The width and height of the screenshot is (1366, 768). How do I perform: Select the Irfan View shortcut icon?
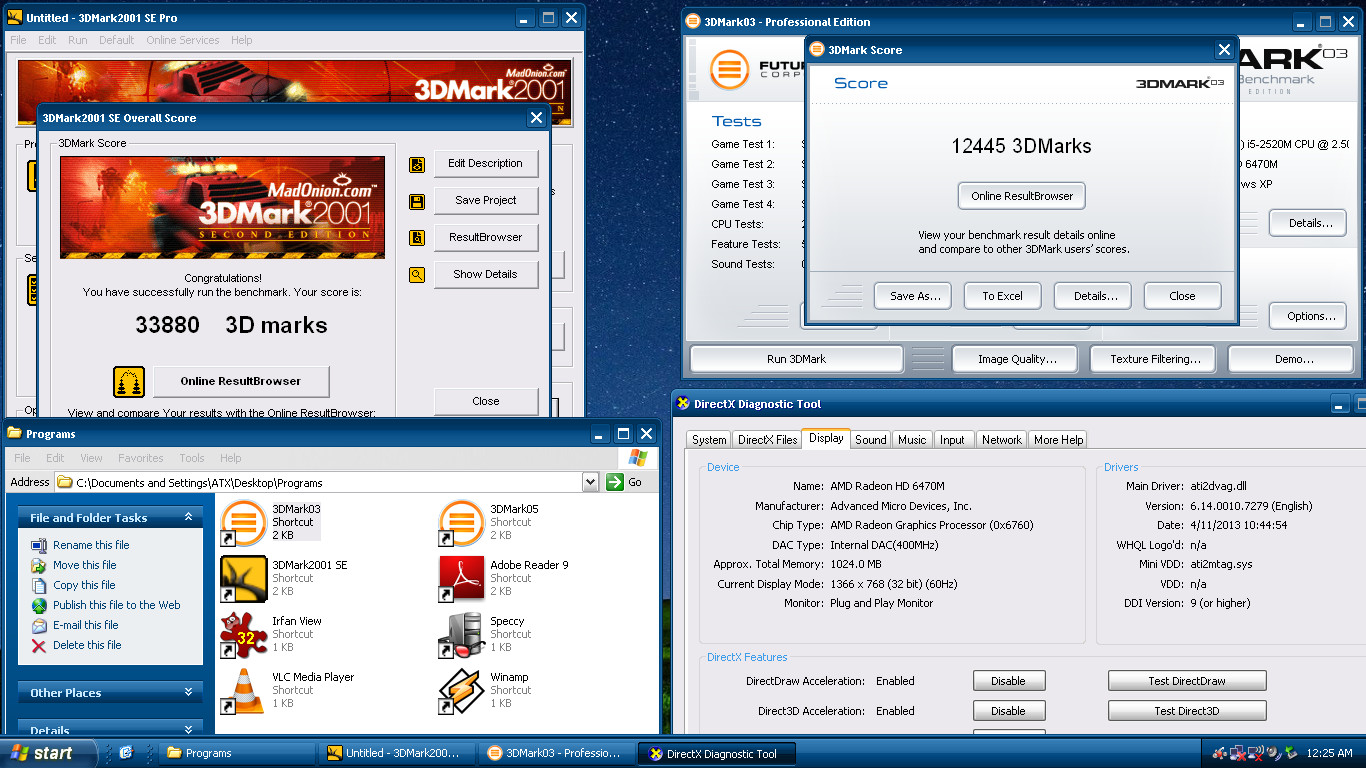(243, 635)
